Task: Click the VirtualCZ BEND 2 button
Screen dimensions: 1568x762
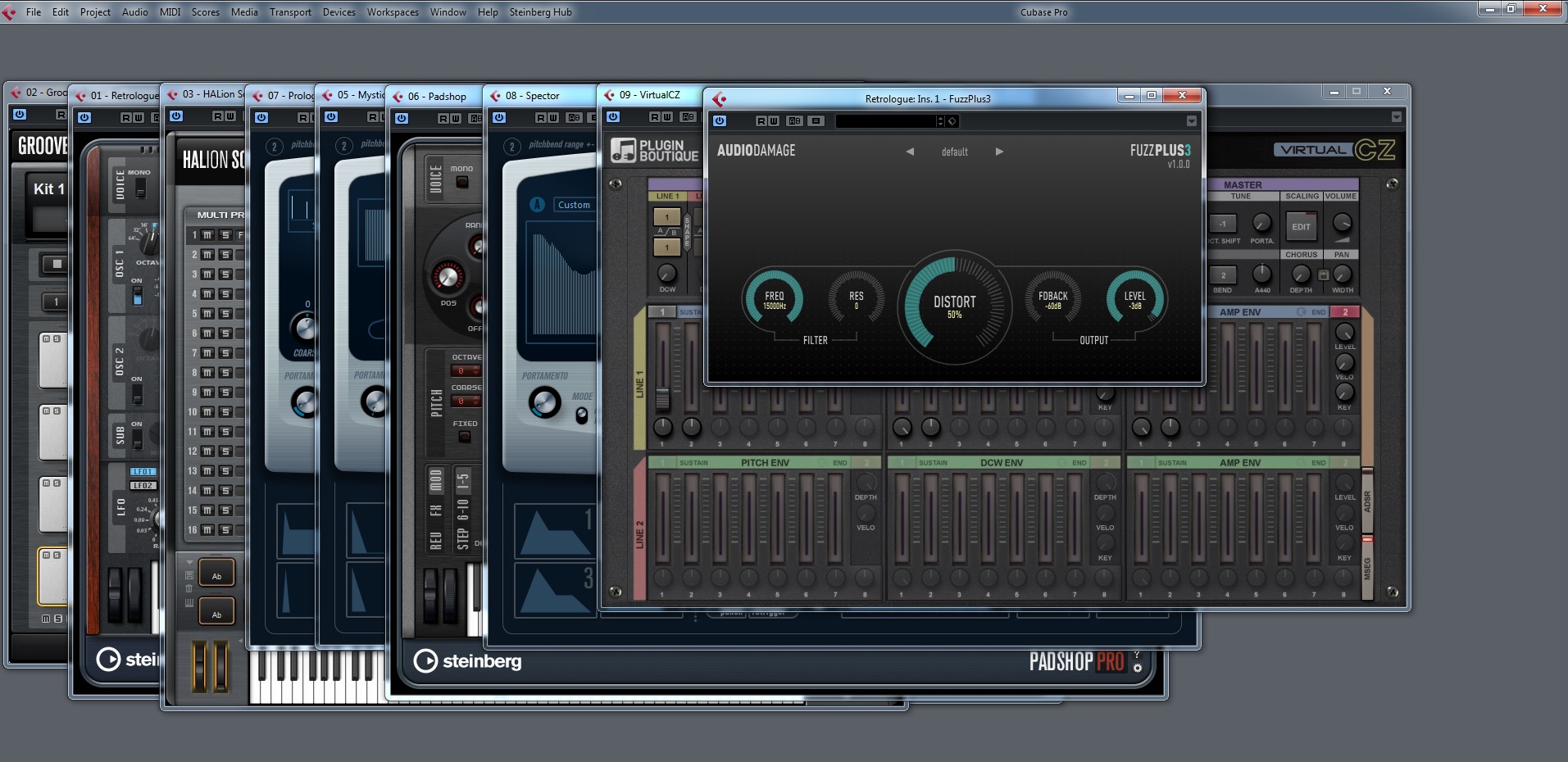Action: [1222, 275]
